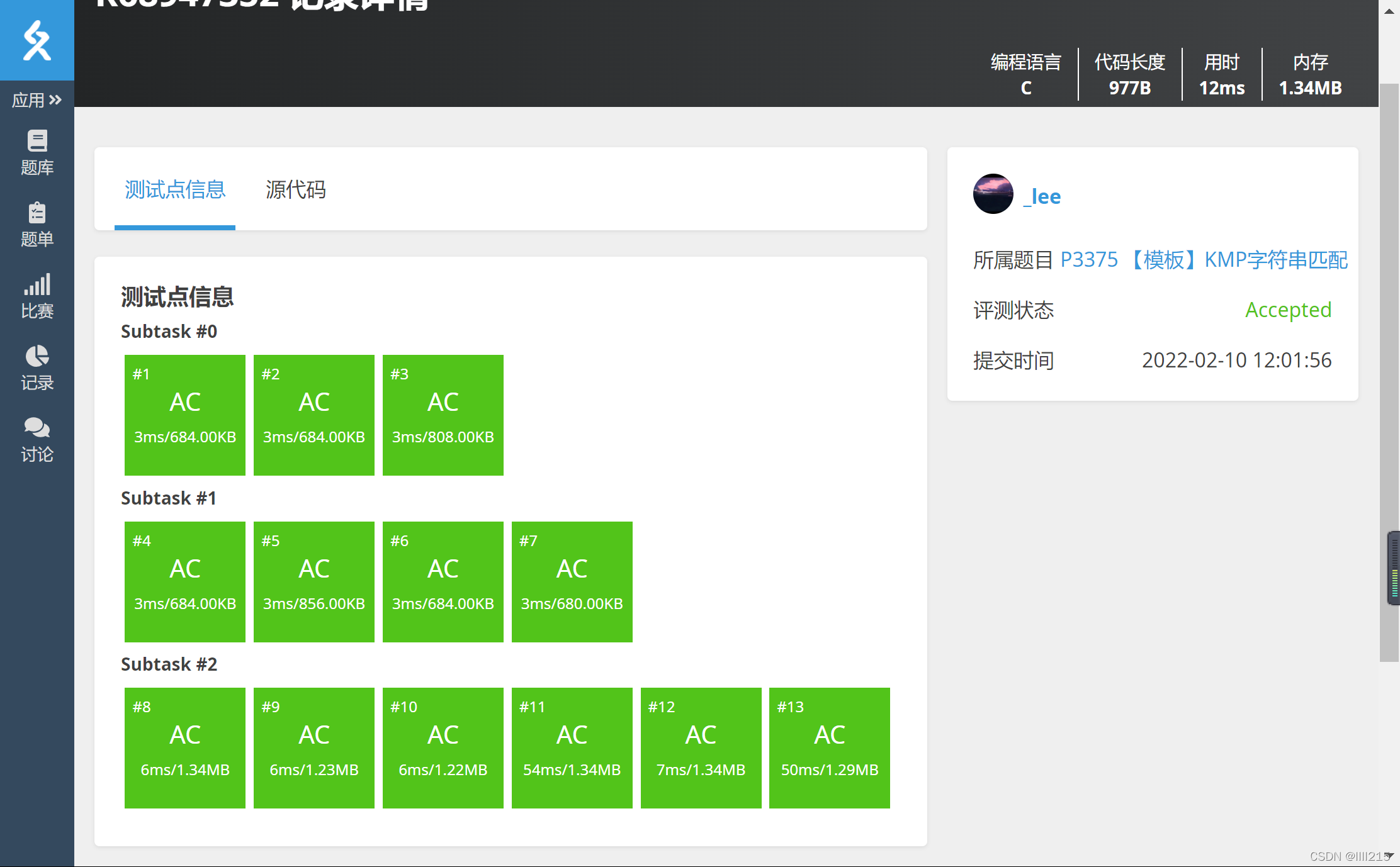
Task: Click the Luogu logo icon
Action: click(37, 40)
